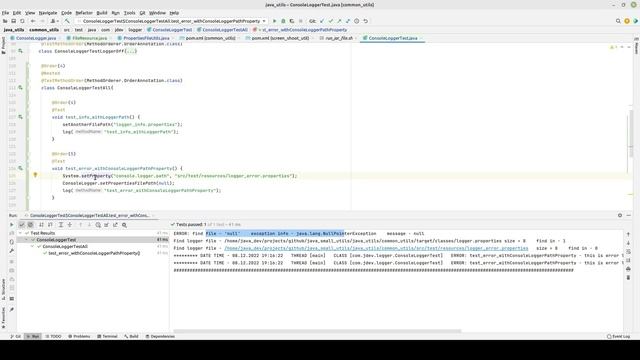This screenshot has height=360, width=640.
Task: Click gutter run icon for test_info_withLoggerPath
Action: [x=20, y=117]
